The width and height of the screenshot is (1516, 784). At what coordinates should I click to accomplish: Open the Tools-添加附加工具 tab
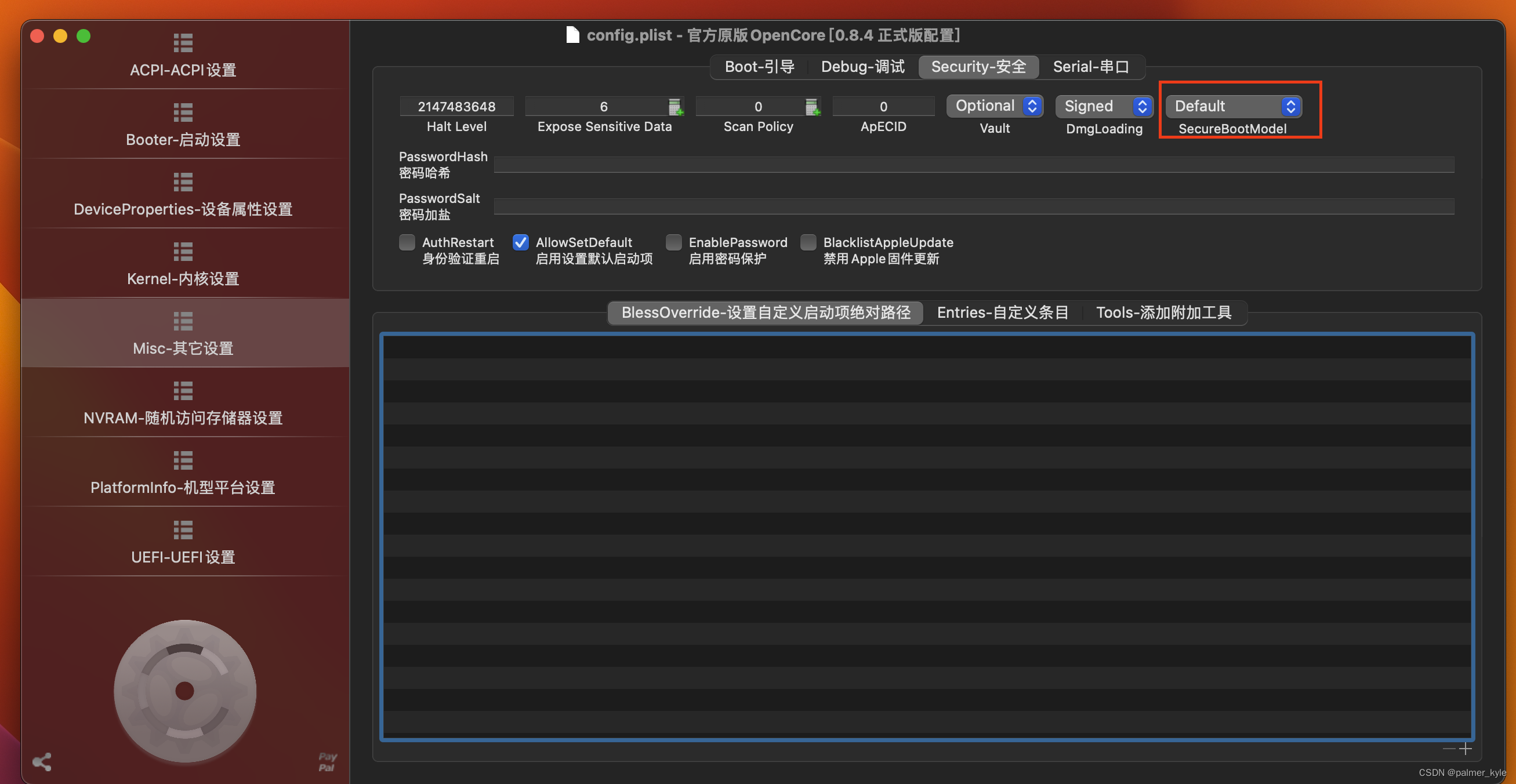coord(1163,312)
